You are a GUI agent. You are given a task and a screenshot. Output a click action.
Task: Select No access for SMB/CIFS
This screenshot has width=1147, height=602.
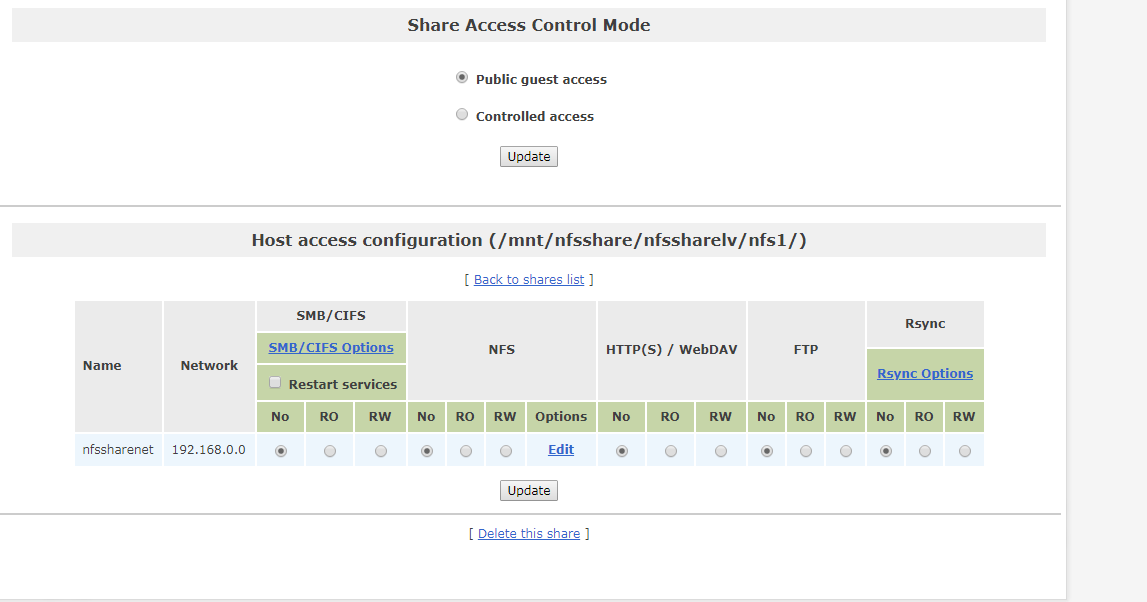pyautogui.click(x=280, y=450)
